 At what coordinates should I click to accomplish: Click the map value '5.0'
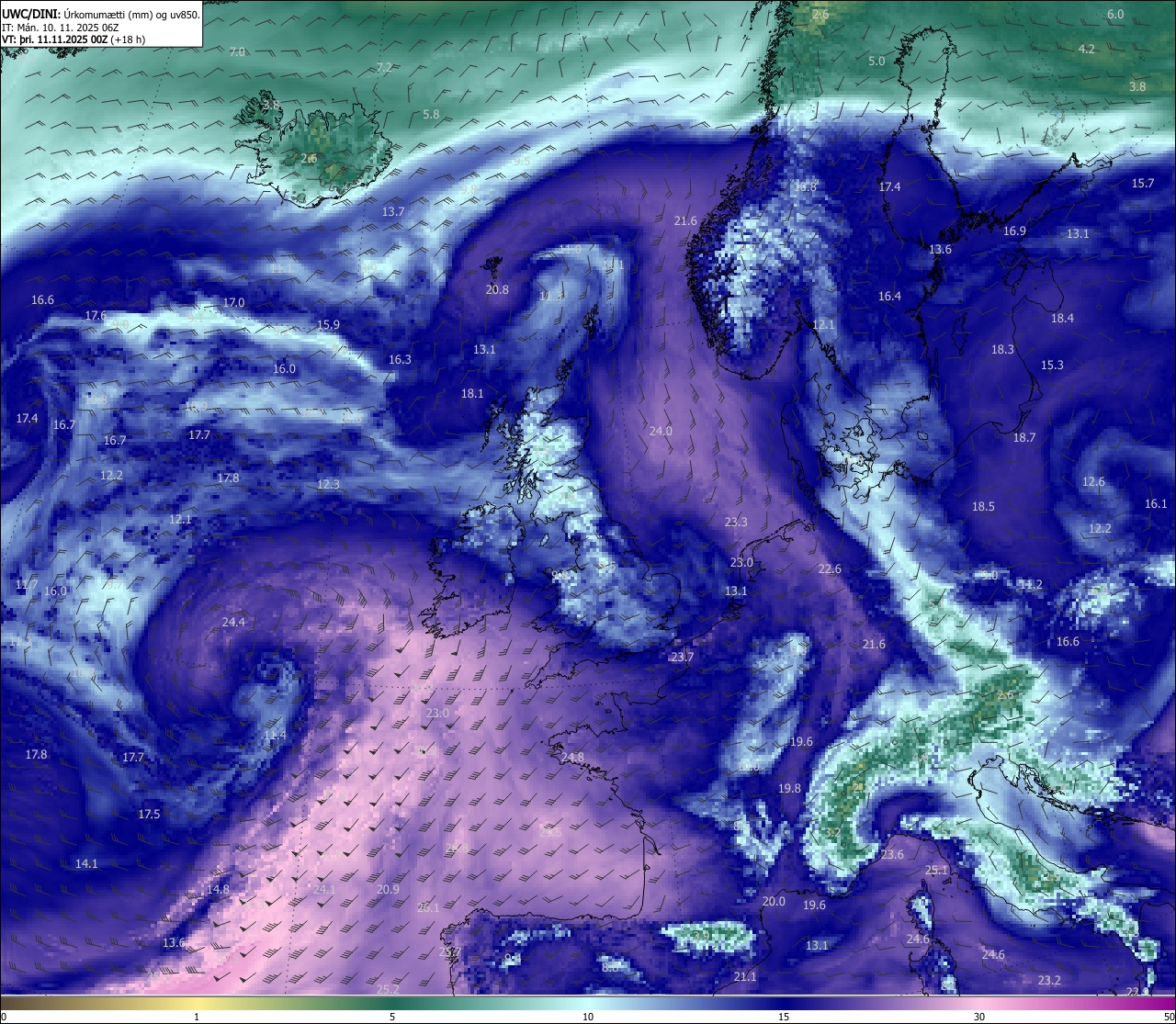(876, 62)
